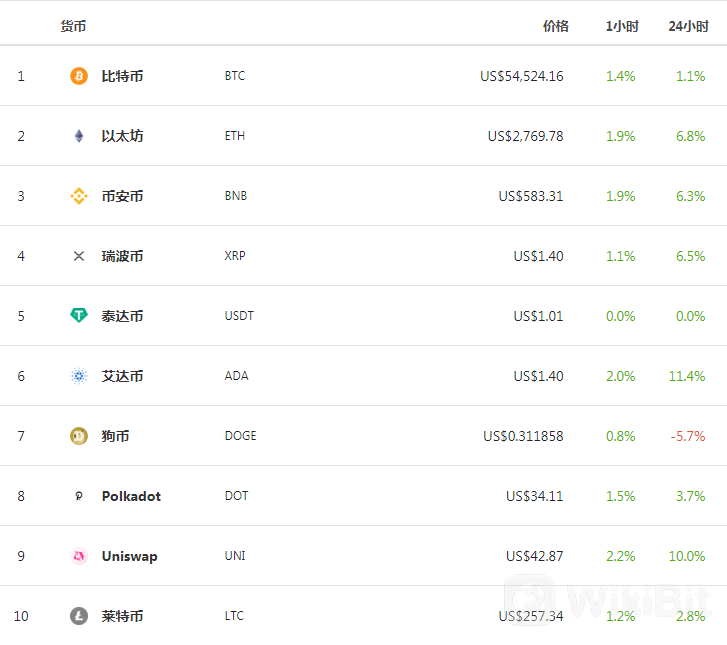Click the Cardano ADA dotted icon
Image resolution: width=727 pixels, height=645 pixels.
(x=79, y=376)
